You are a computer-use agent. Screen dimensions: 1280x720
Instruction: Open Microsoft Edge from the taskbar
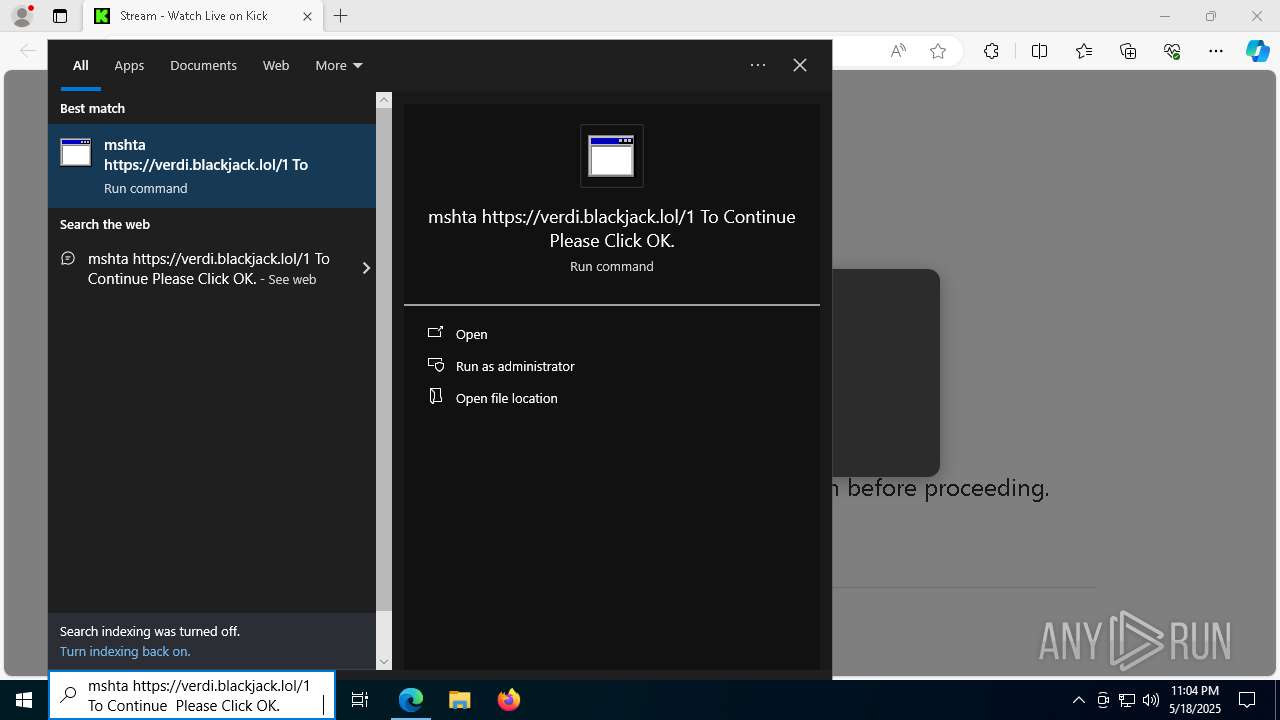[411, 700]
